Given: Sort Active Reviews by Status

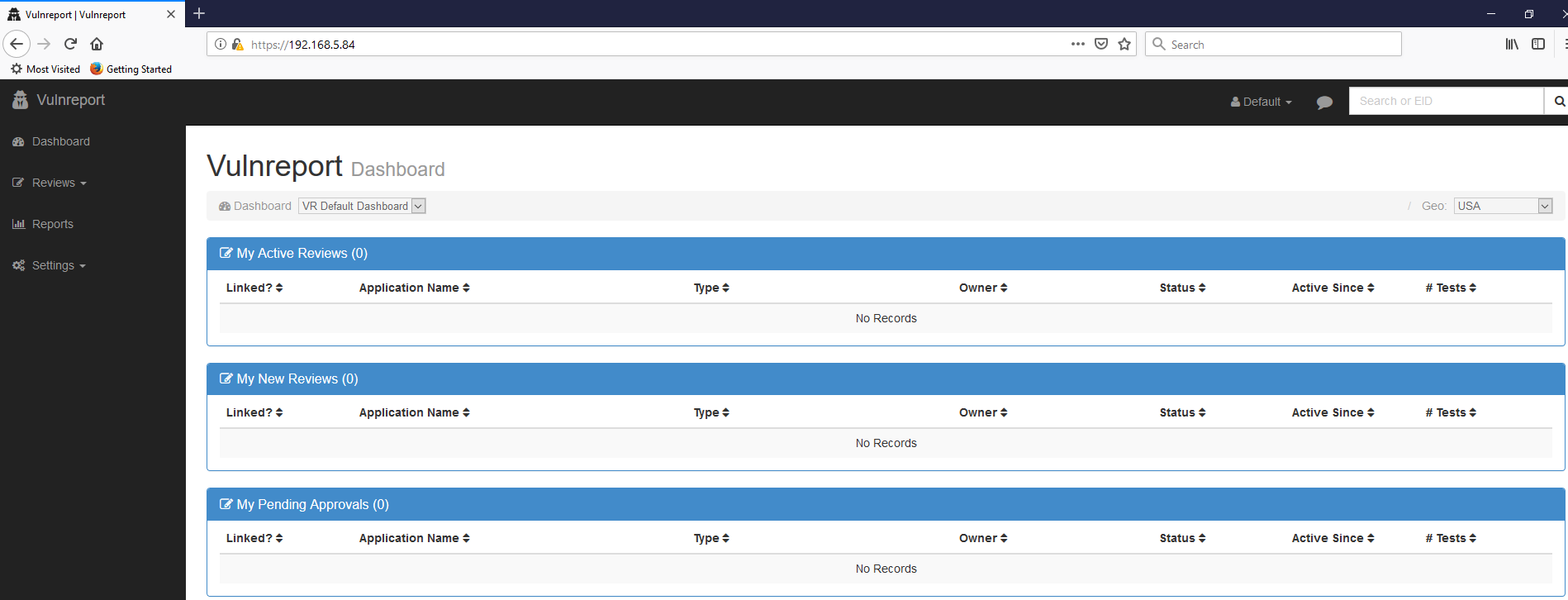Looking at the screenshot, I should [1182, 288].
